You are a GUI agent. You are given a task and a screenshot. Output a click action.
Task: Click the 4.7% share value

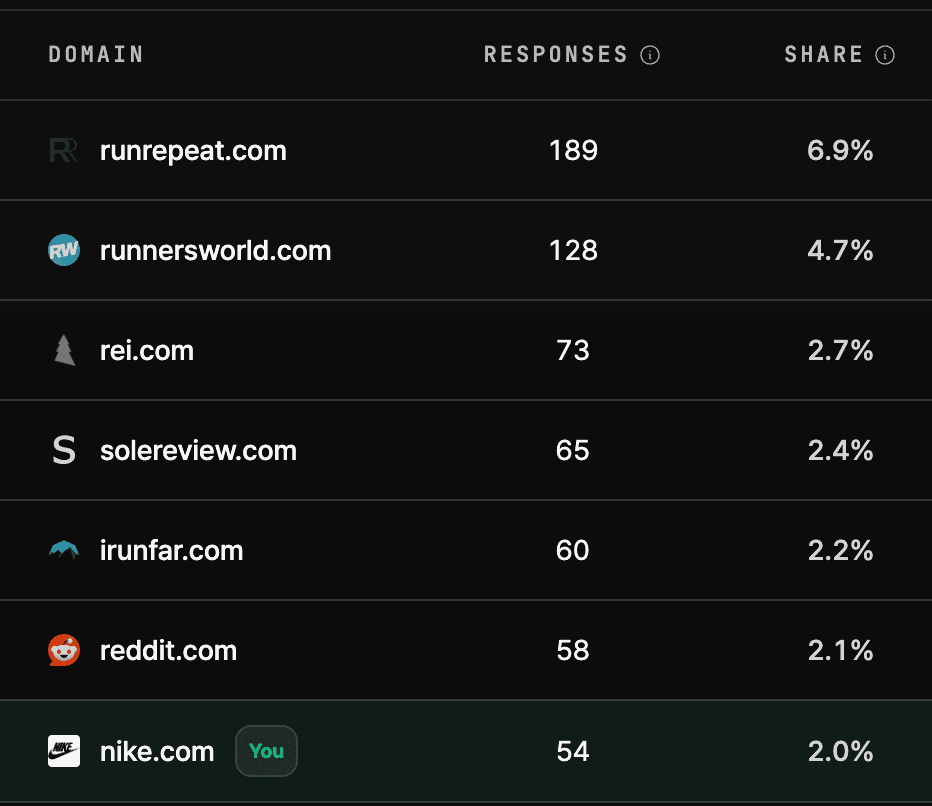point(840,250)
